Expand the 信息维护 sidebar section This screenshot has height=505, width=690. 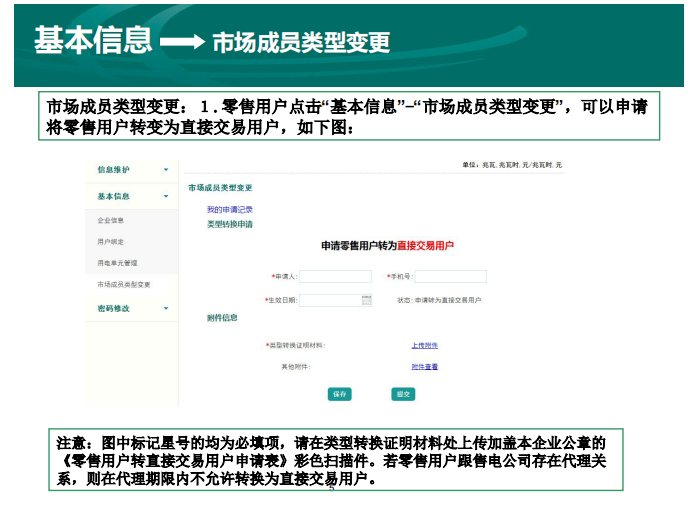click(166, 170)
